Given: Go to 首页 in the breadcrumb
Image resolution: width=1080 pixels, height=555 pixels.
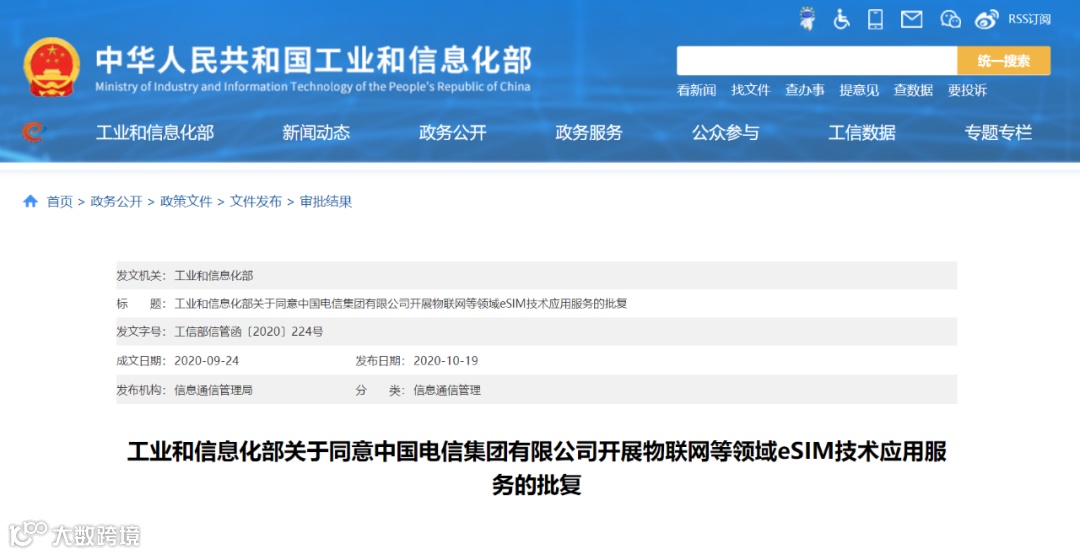Looking at the screenshot, I should click(59, 201).
